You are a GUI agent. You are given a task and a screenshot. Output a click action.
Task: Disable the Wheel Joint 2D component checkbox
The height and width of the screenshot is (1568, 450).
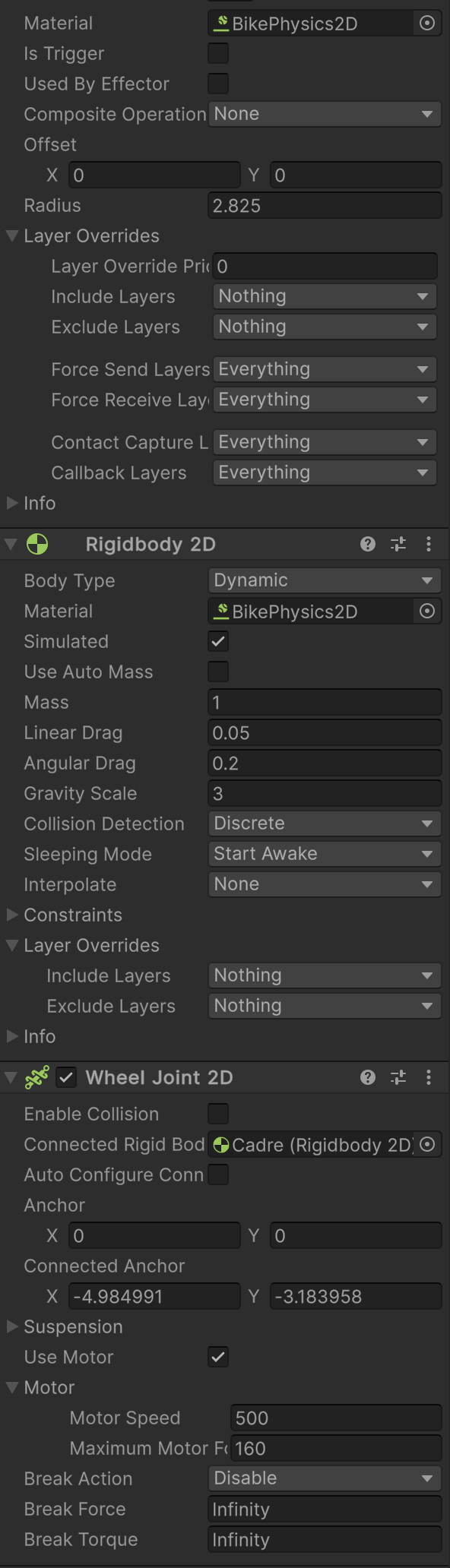pyautogui.click(x=67, y=1077)
